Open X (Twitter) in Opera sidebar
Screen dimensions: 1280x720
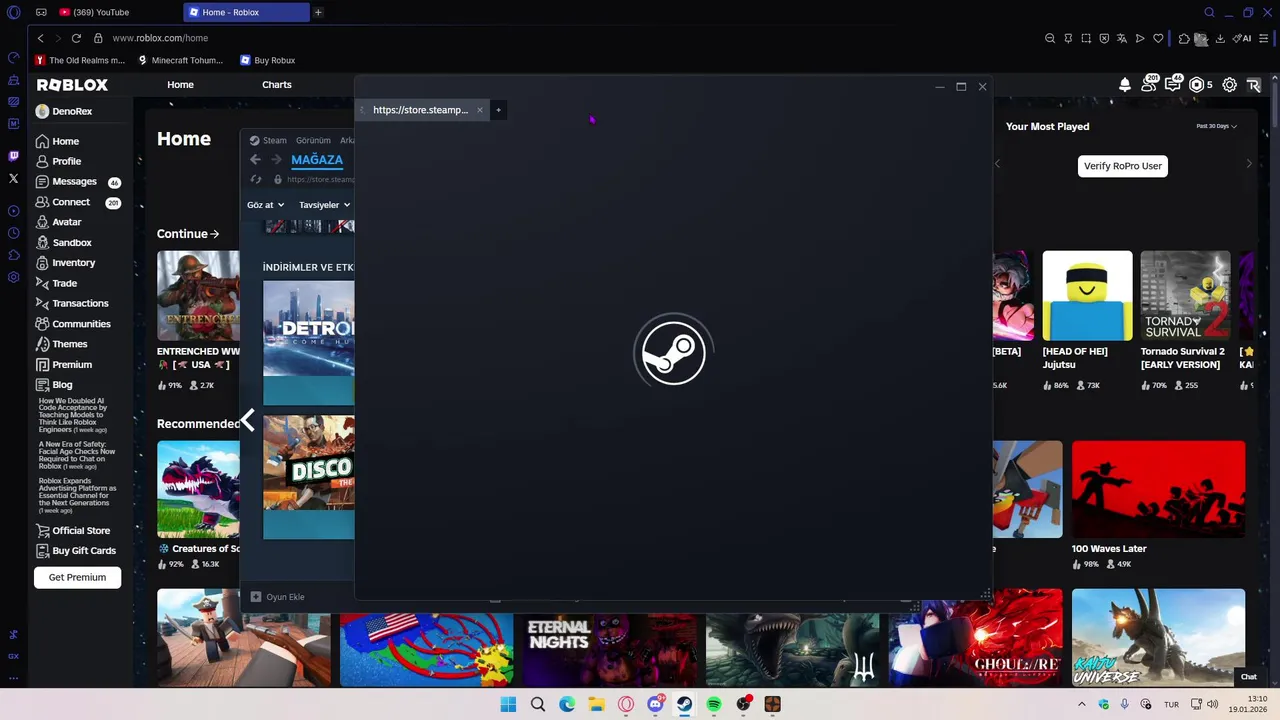(13, 178)
